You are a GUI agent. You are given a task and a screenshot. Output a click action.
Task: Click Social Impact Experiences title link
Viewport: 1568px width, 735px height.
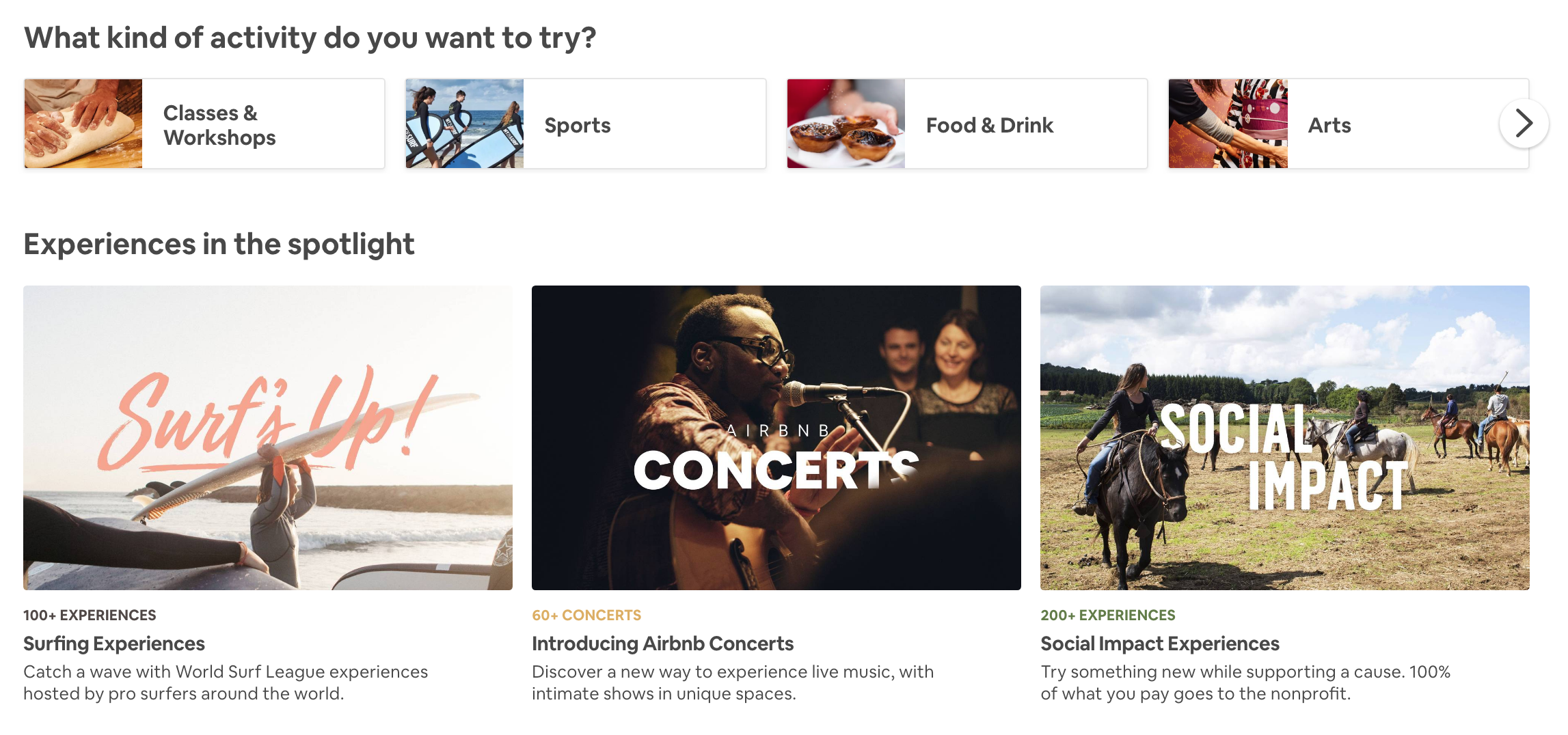(1160, 643)
